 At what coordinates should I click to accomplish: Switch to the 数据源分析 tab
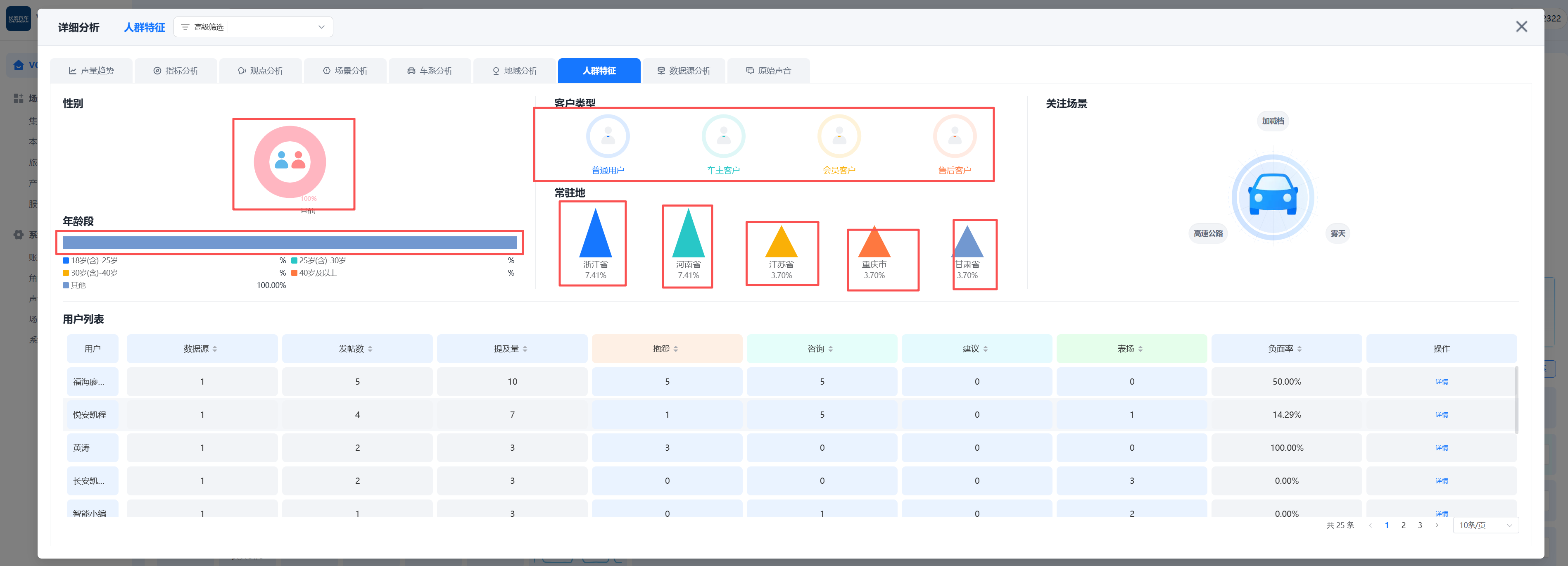point(684,71)
